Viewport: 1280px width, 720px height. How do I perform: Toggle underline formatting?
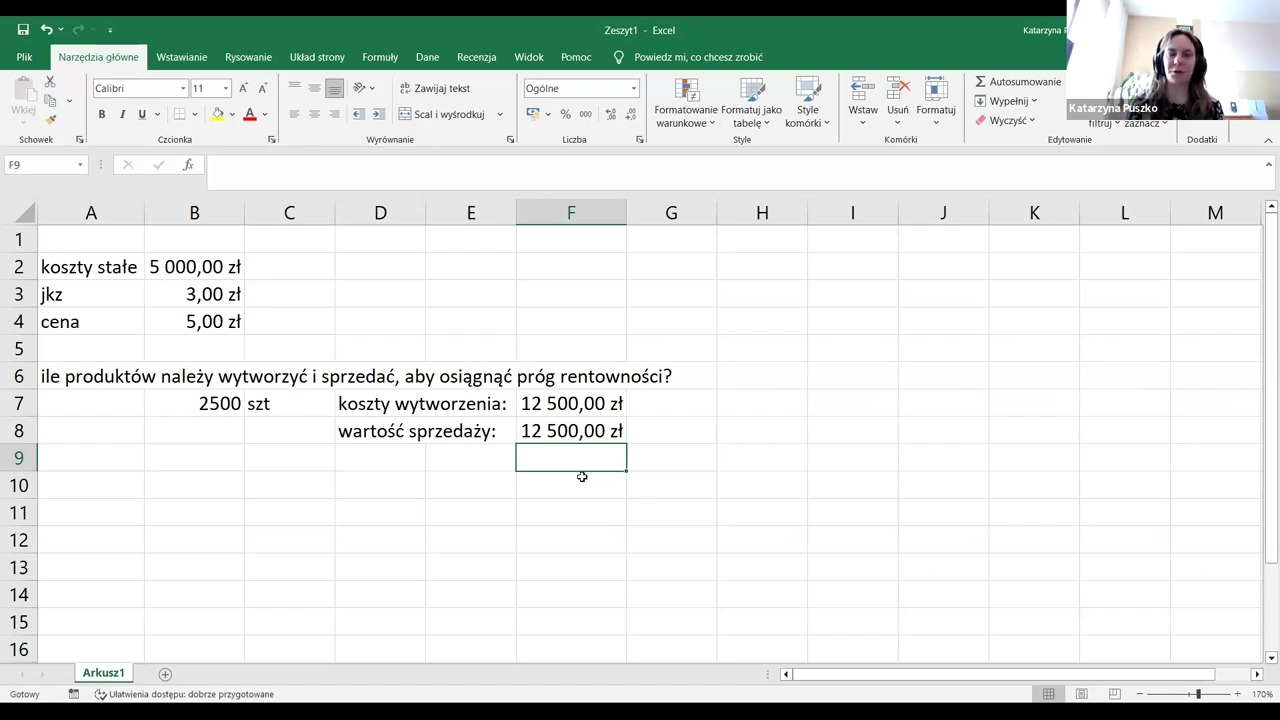[142, 114]
